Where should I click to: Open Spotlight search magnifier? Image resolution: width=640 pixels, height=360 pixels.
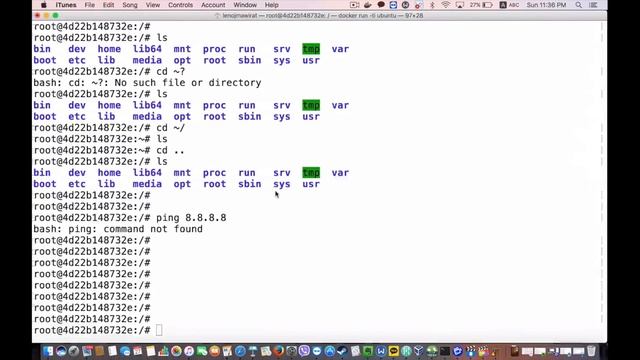pyautogui.click(x=578, y=5)
